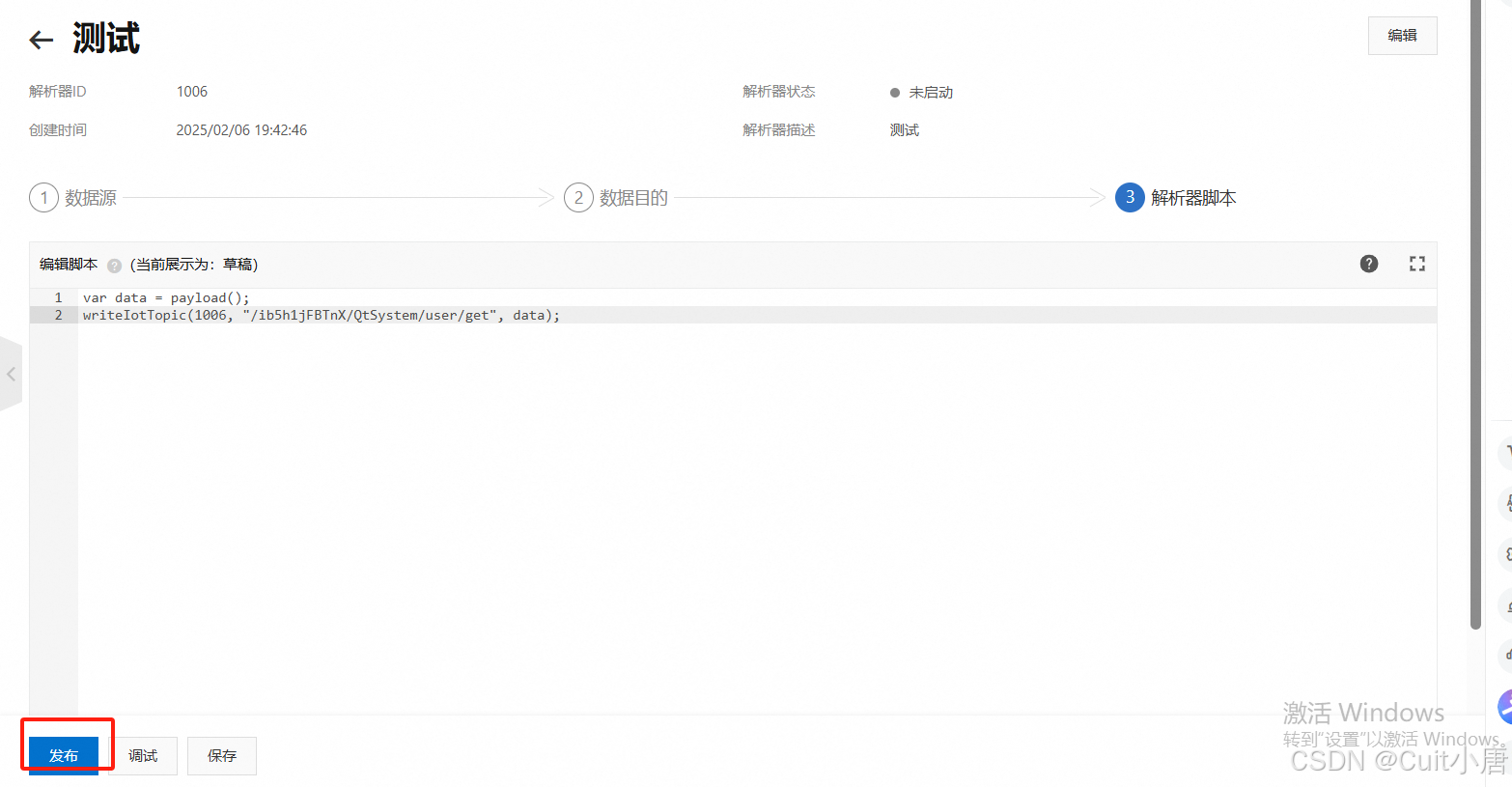Click code line 1 var data = payload();
Viewport: 1512px width, 787px height.
pyautogui.click(x=166, y=297)
